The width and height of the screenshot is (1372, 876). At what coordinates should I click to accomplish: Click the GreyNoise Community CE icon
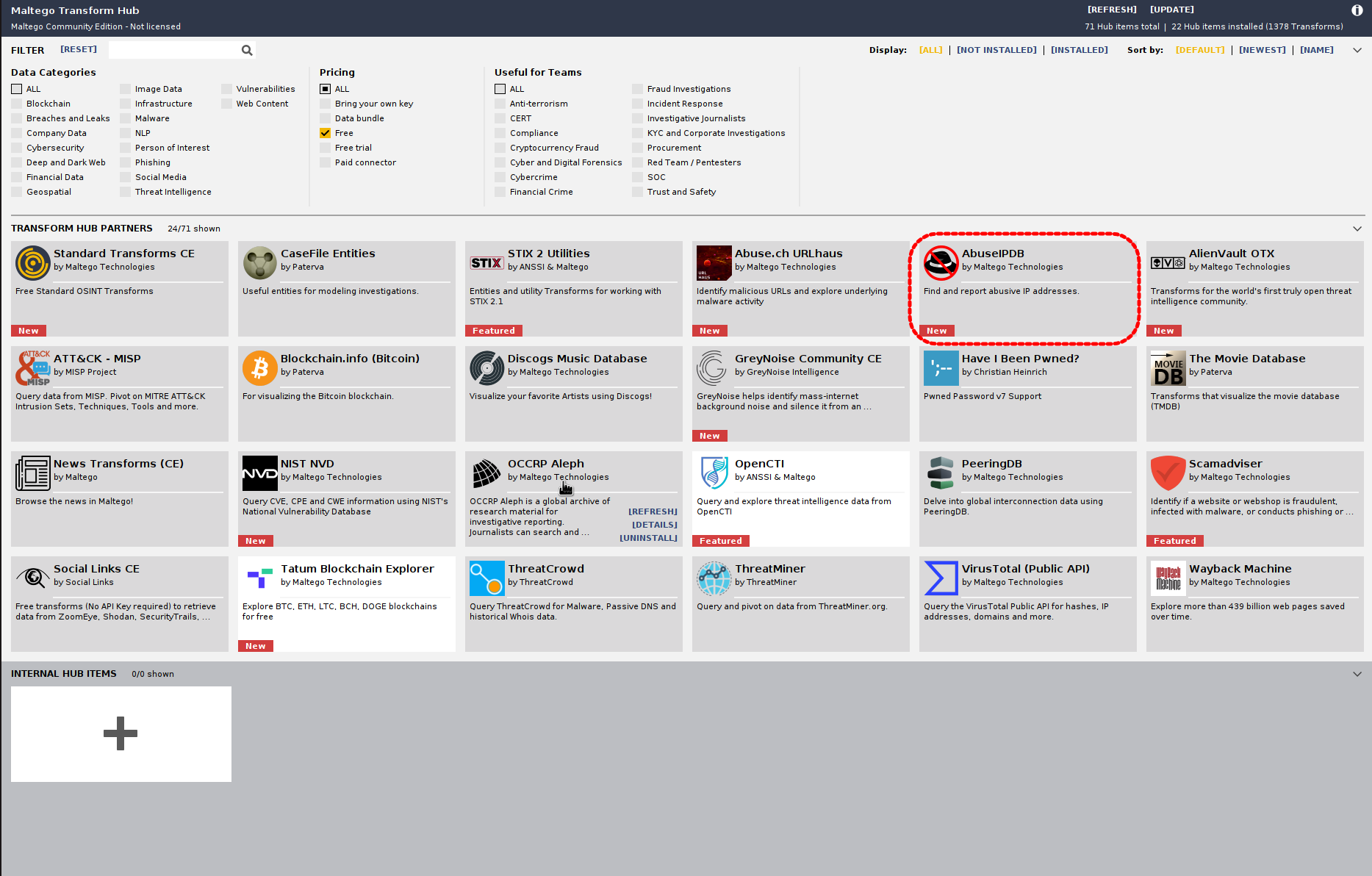tap(712, 368)
